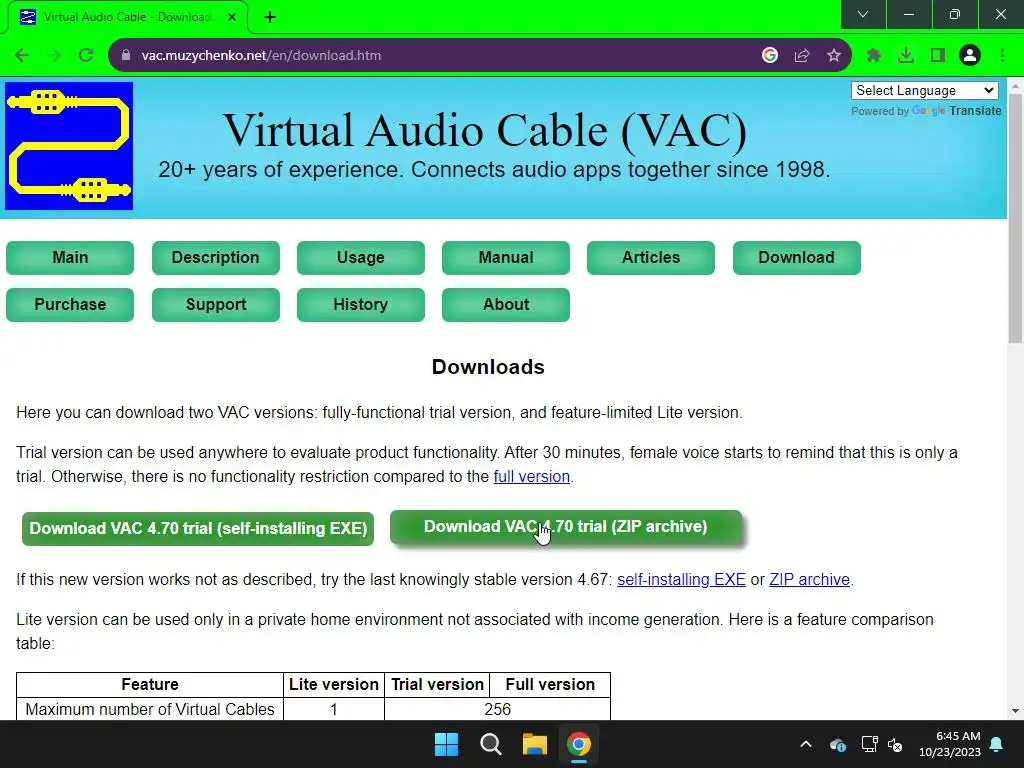Image resolution: width=1024 pixels, height=768 pixels.
Task: Open the Purchase page
Action: coord(70,304)
